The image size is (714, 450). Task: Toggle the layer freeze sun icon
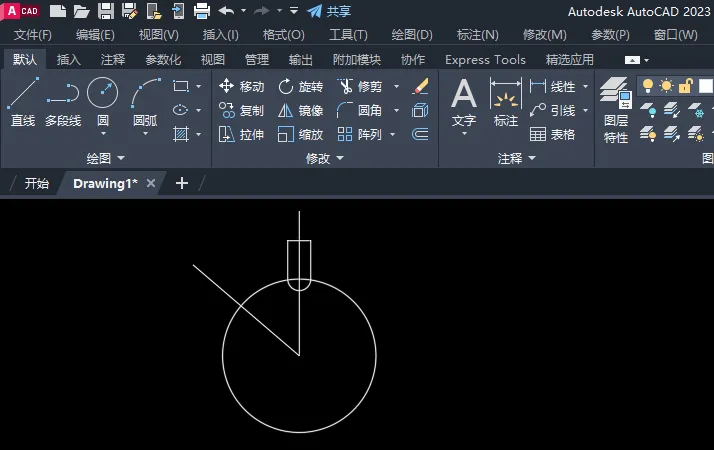coord(666,86)
